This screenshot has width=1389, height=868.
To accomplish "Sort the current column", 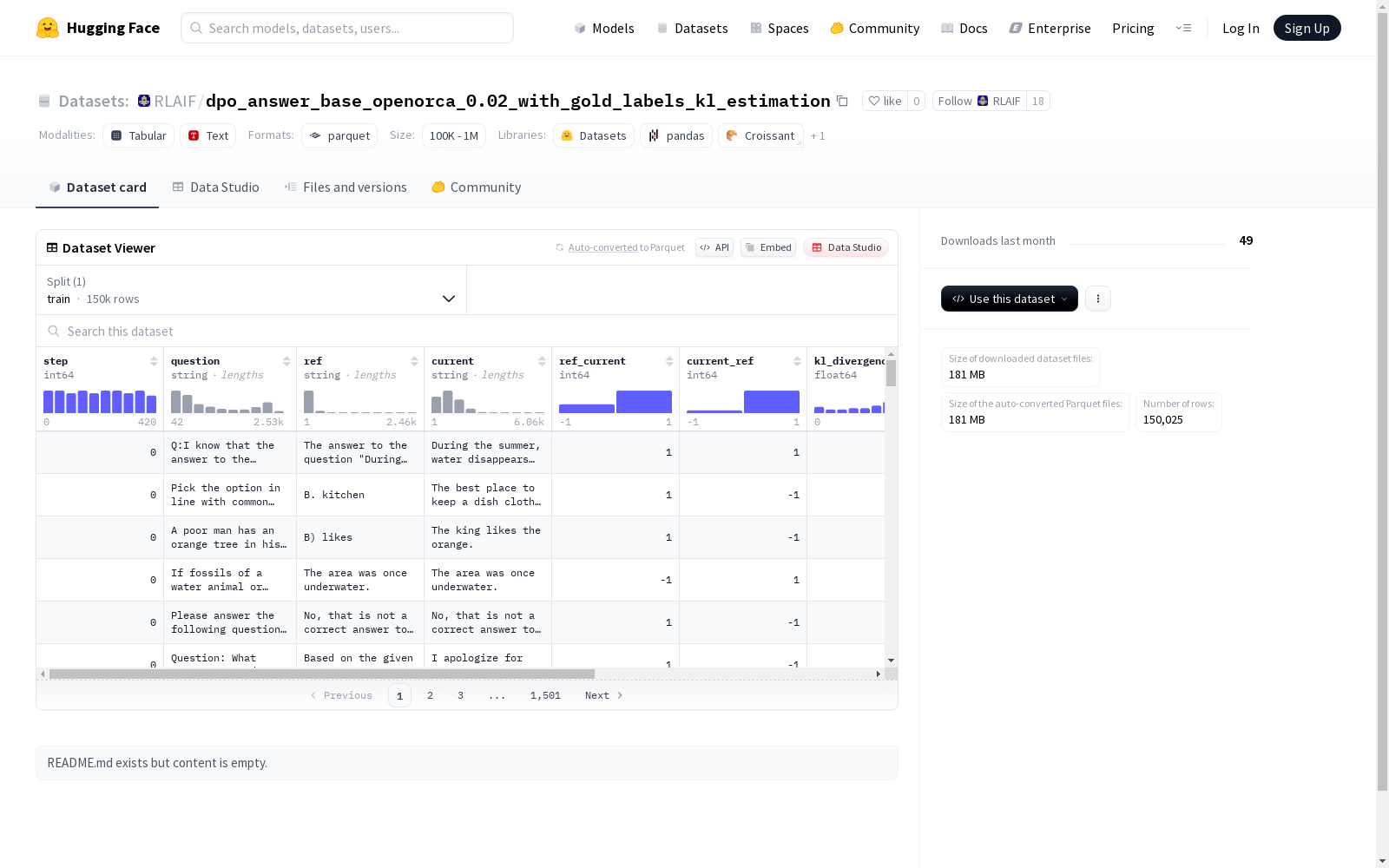I will 542,361.
